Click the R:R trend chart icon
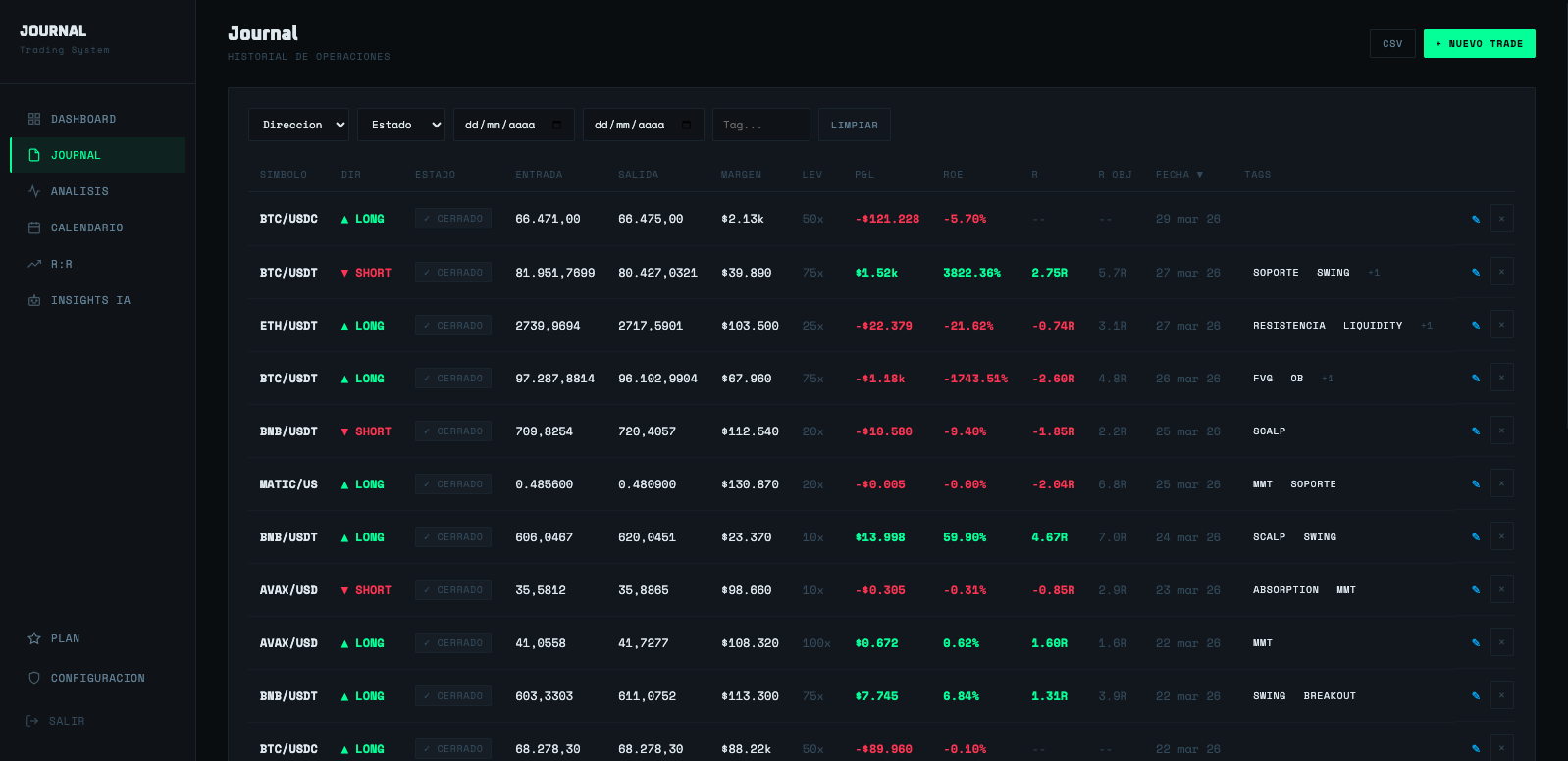This screenshot has width=1568, height=761. click(x=34, y=264)
